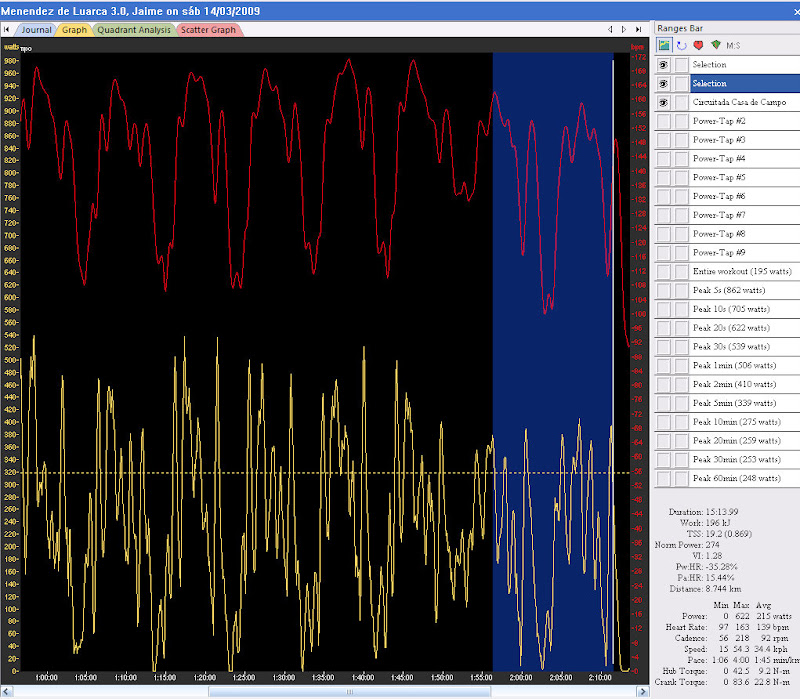800x699 pixels.
Task: Toggle eye icon of the unhighlighted Selection row
Action: [663, 65]
